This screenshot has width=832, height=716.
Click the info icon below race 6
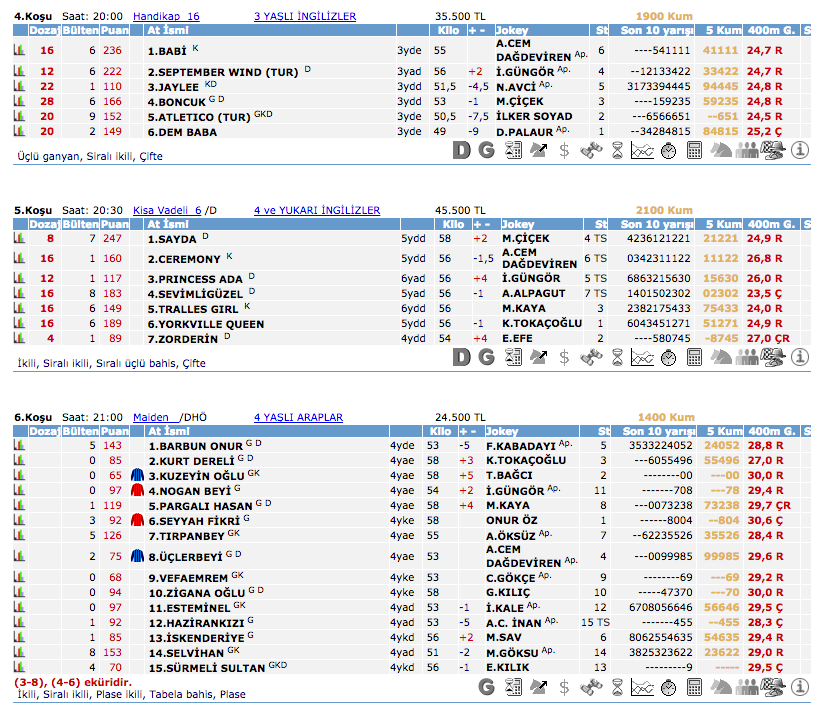[800, 686]
